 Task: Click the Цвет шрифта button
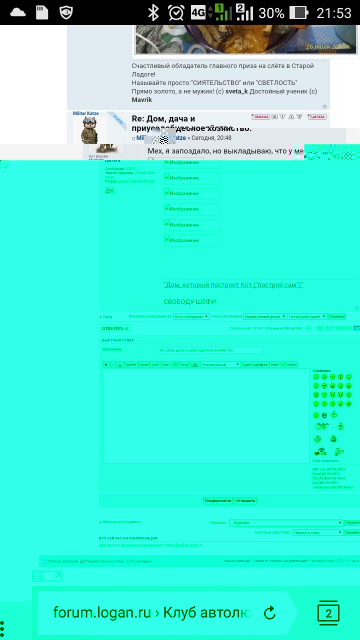coord(256,364)
